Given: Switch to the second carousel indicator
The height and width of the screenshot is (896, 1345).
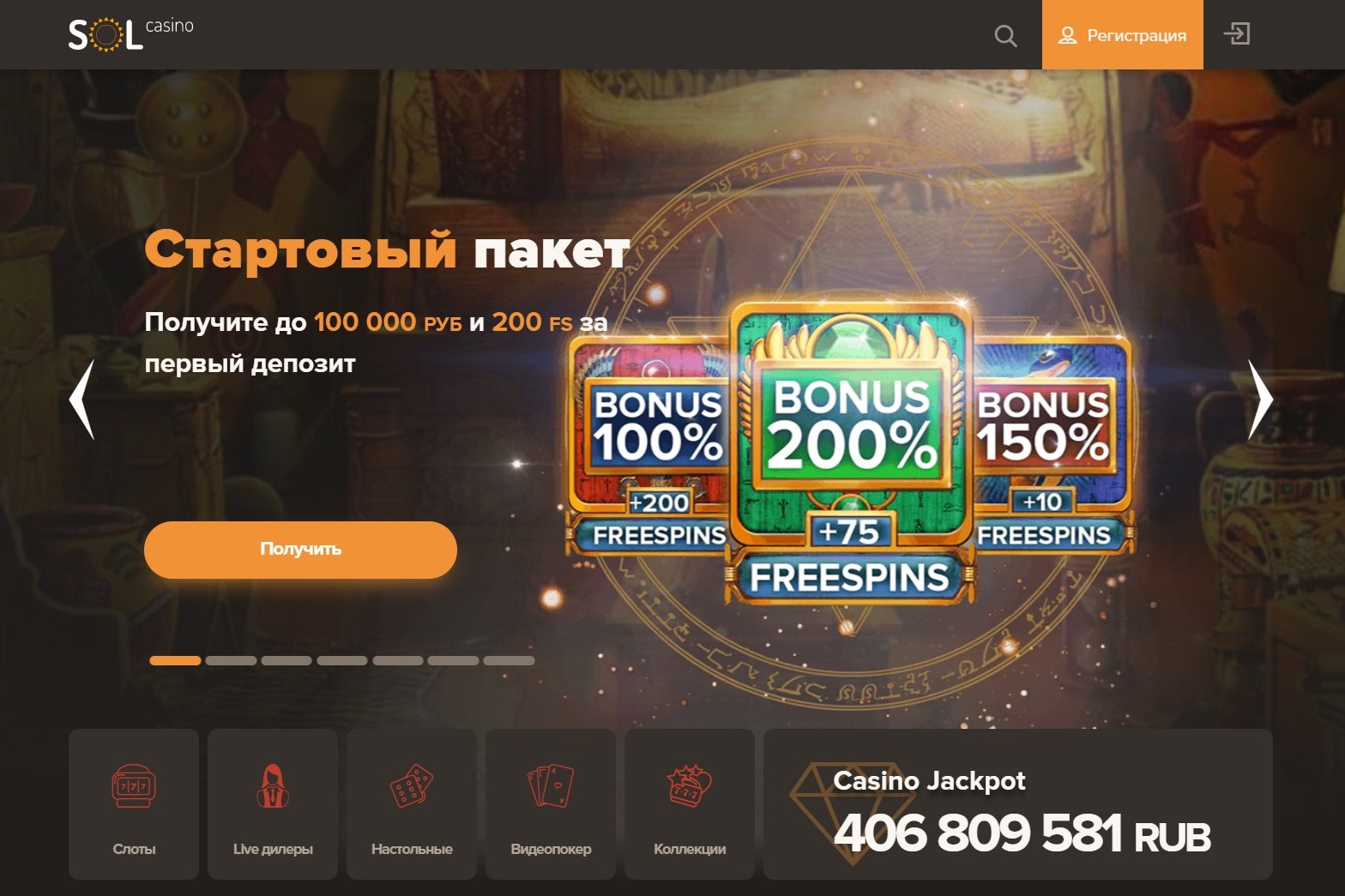Looking at the screenshot, I should click(x=231, y=660).
